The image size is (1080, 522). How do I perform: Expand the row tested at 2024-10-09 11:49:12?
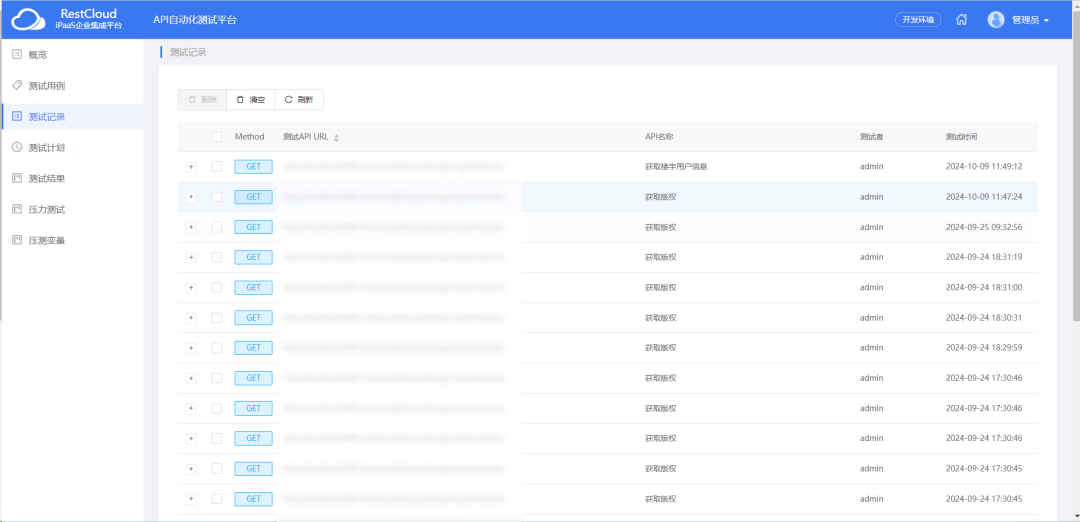pos(191,167)
